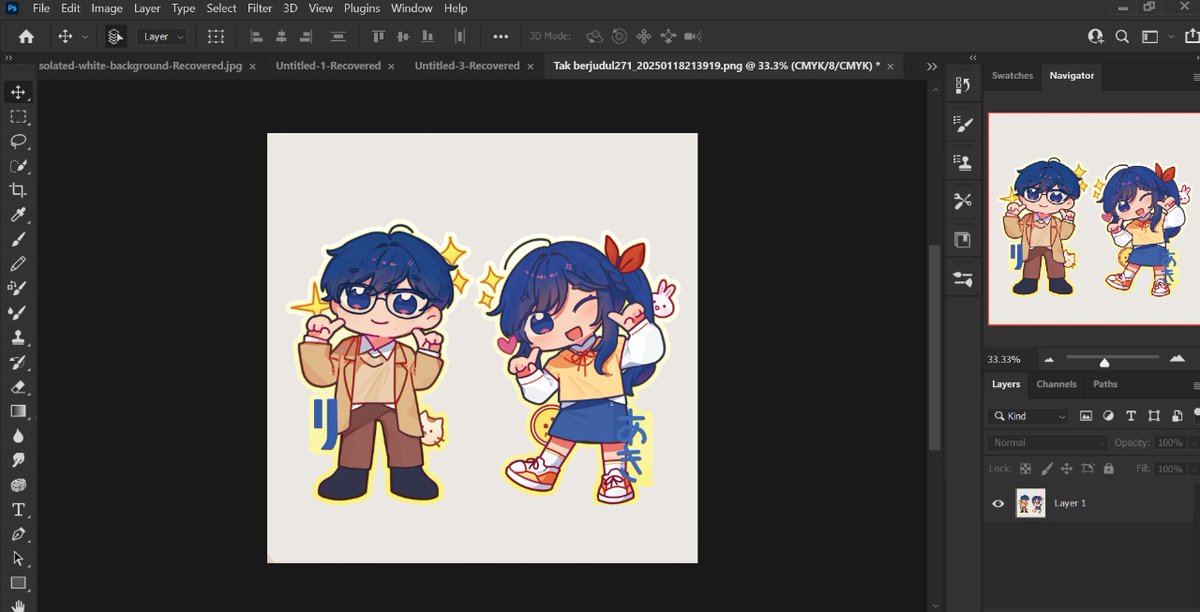Open the Brush Settings panel icon

(x=962, y=123)
